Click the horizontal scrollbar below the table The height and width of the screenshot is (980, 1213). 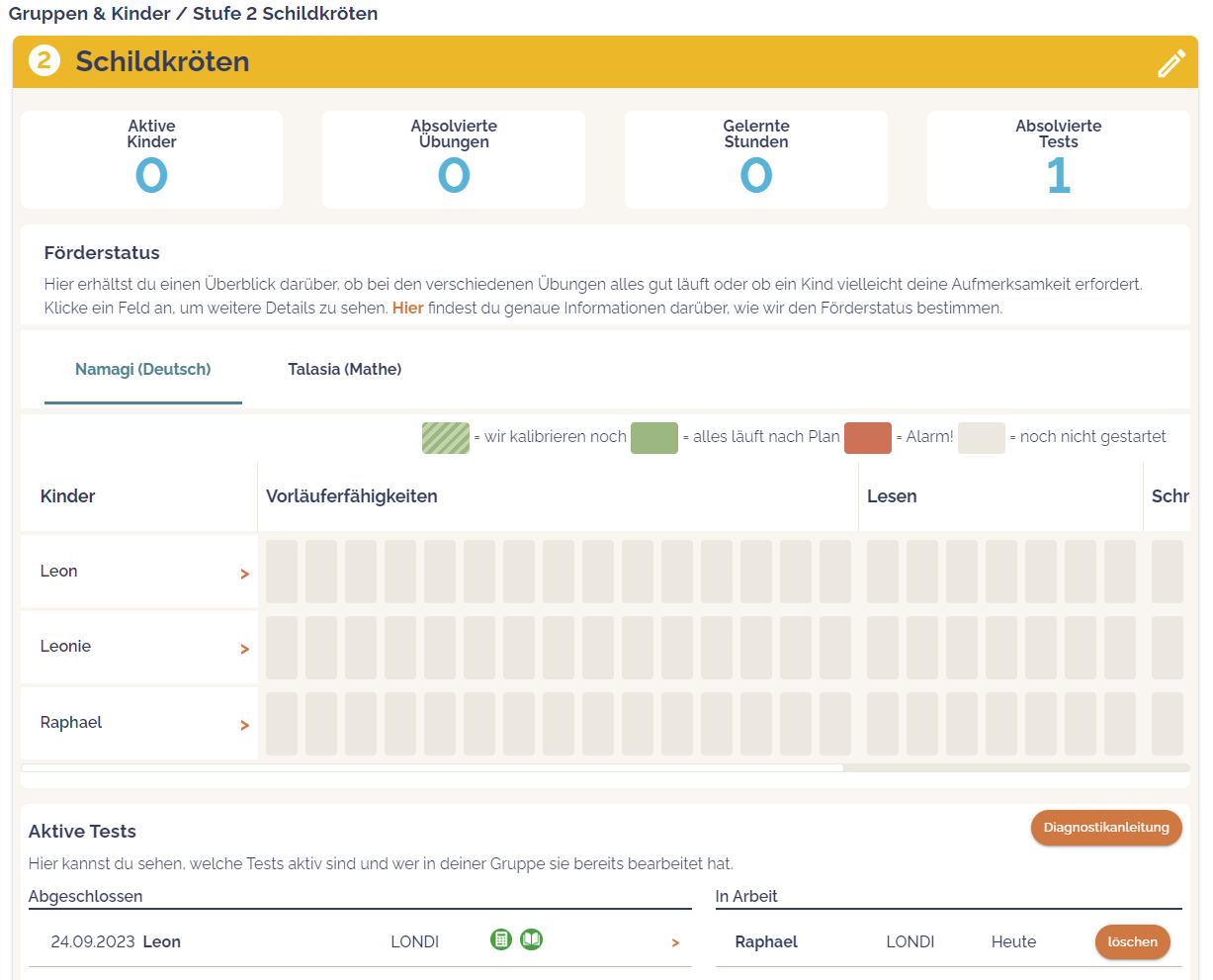(432, 767)
